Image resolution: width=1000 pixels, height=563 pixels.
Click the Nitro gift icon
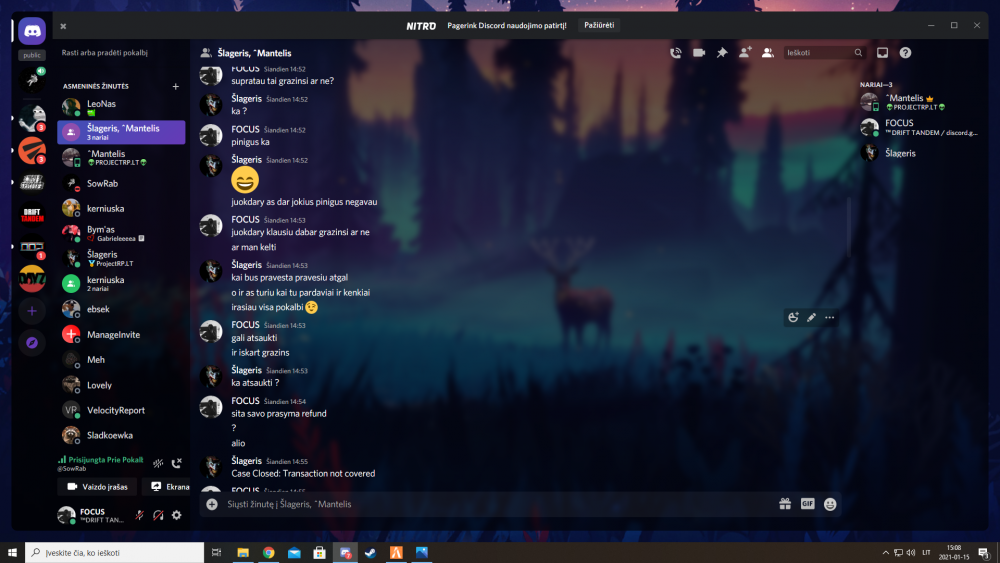(x=785, y=504)
